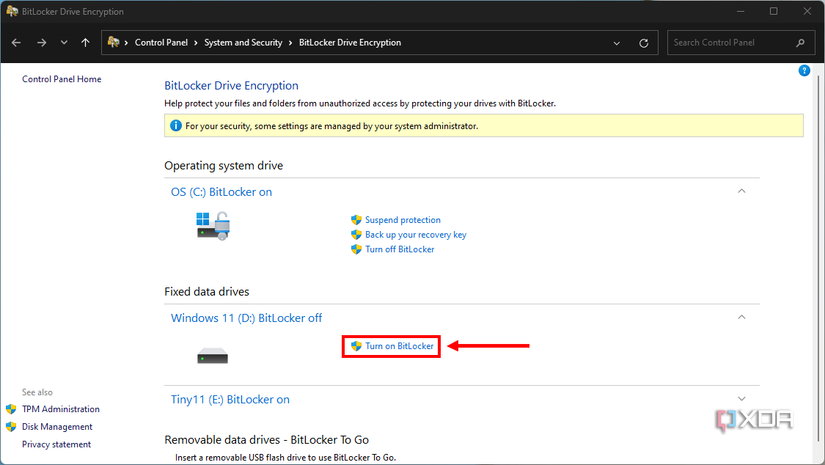Click the forward navigation arrow

point(41,43)
